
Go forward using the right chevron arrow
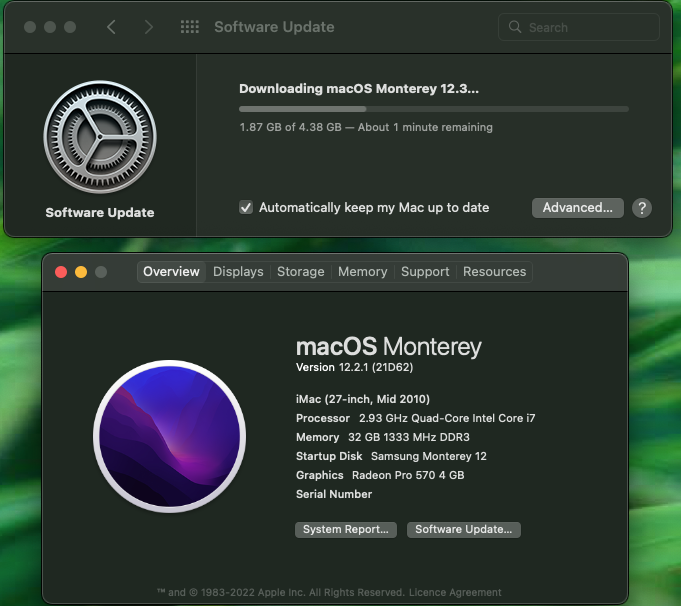(149, 27)
